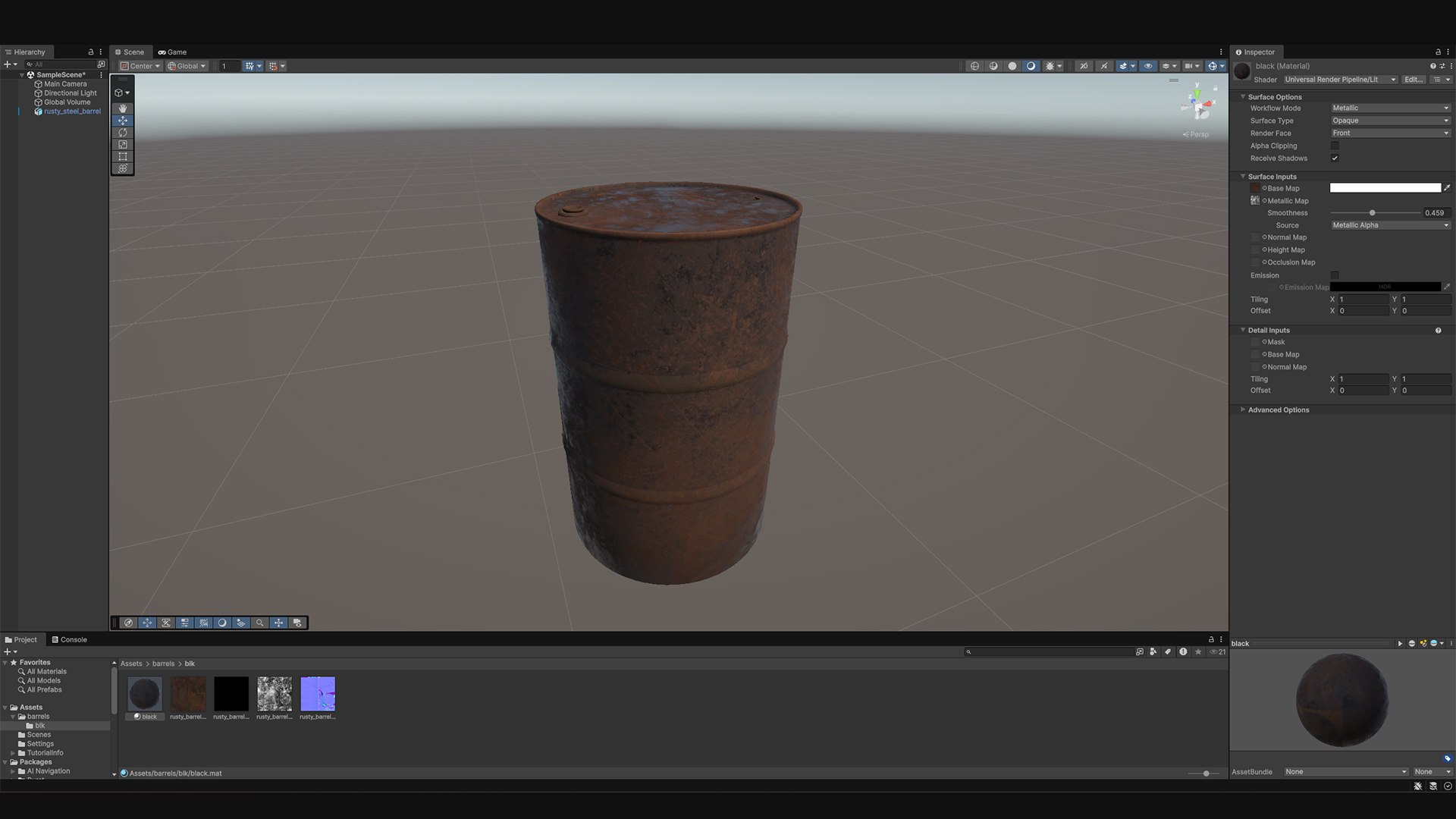Open Surface Type Opaque dropdown
This screenshot has width=1456, height=819.
[1391, 121]
